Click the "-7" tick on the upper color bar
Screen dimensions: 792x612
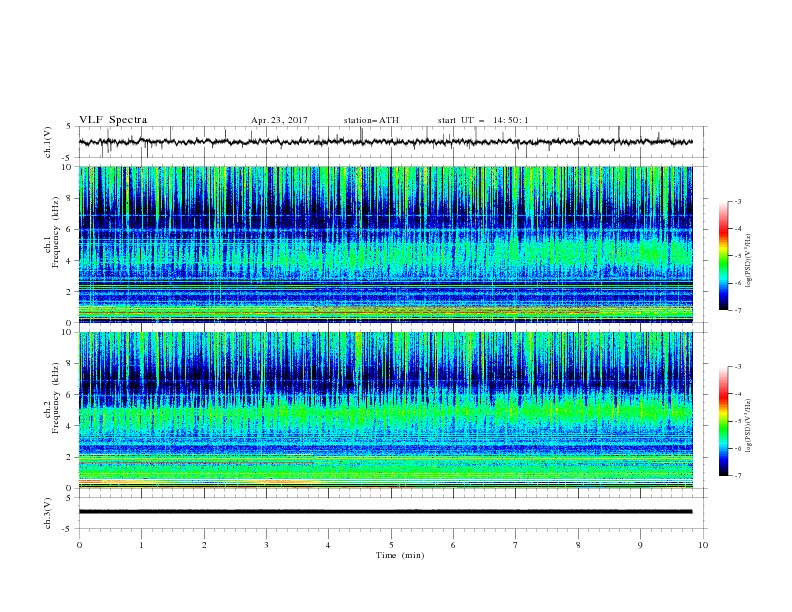coord(737,310)
